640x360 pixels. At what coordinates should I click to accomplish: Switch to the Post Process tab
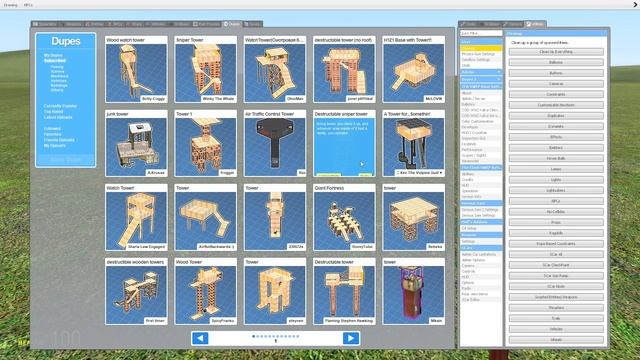point(207,24)
